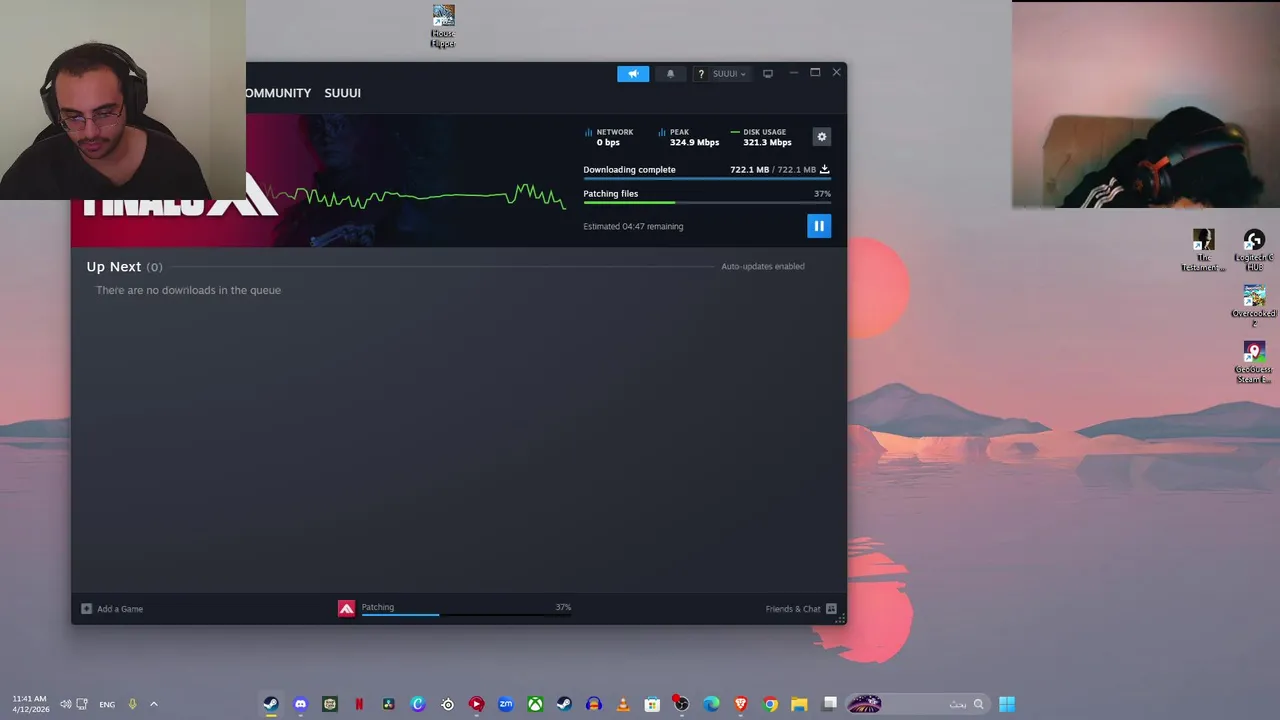Open Discord from the taskbar
Viewport: 1280px width, 720px height.
300,704
